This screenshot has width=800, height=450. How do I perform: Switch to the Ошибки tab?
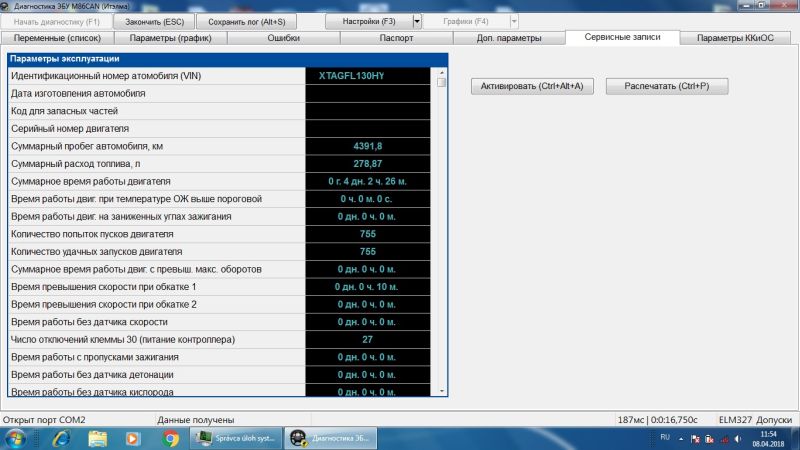click(x=284, y=38)
